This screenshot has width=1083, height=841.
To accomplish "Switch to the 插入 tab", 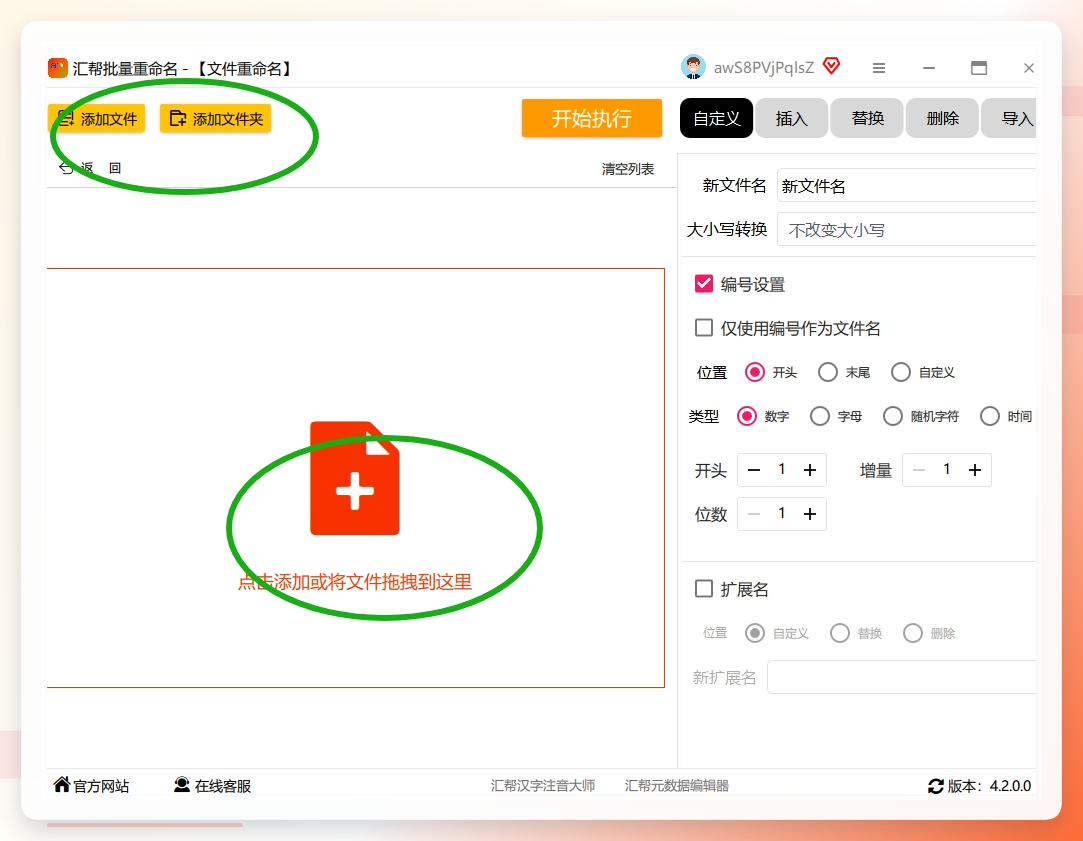I will point(792,118).
